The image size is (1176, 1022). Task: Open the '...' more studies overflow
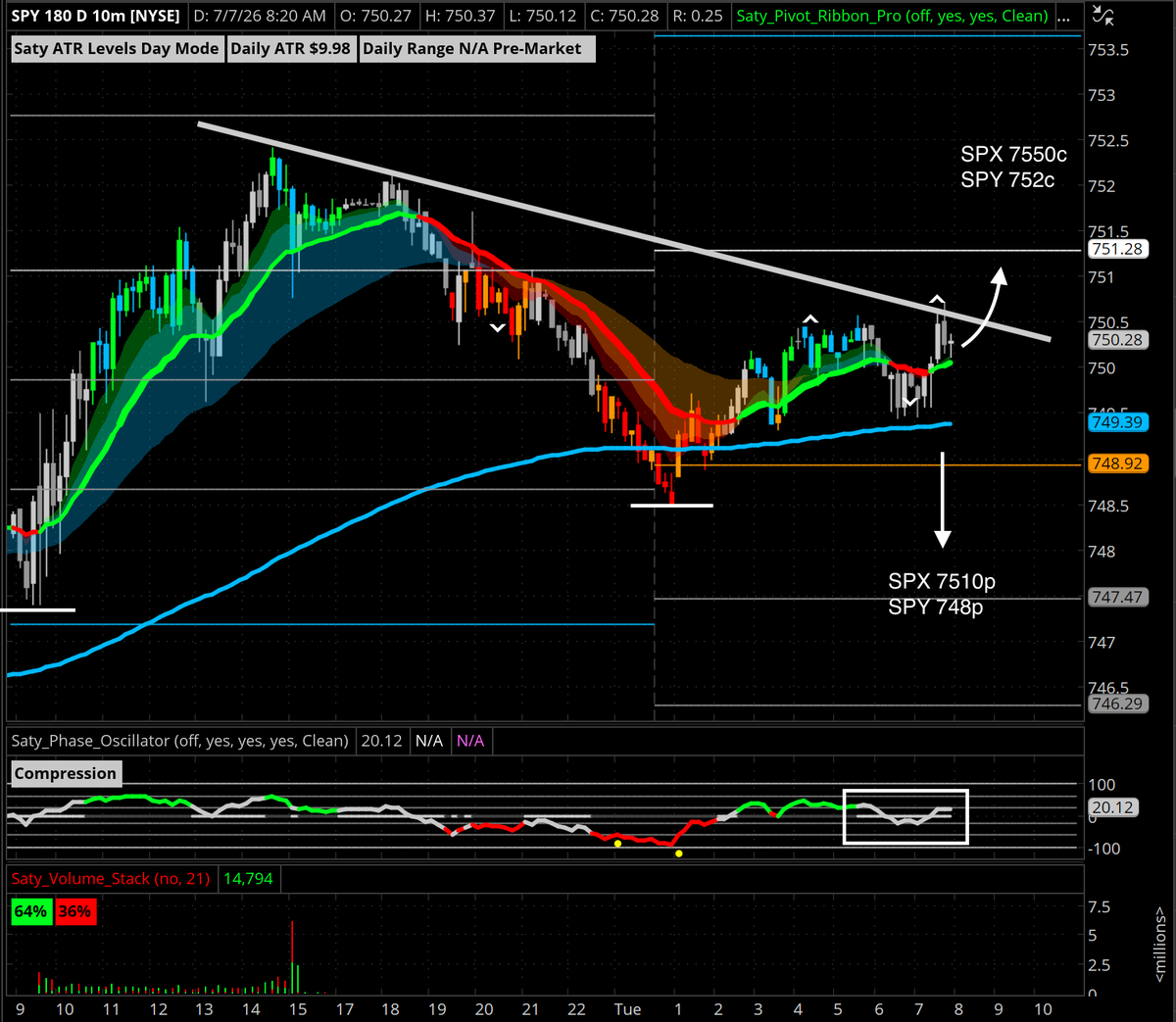(1064, 16)
